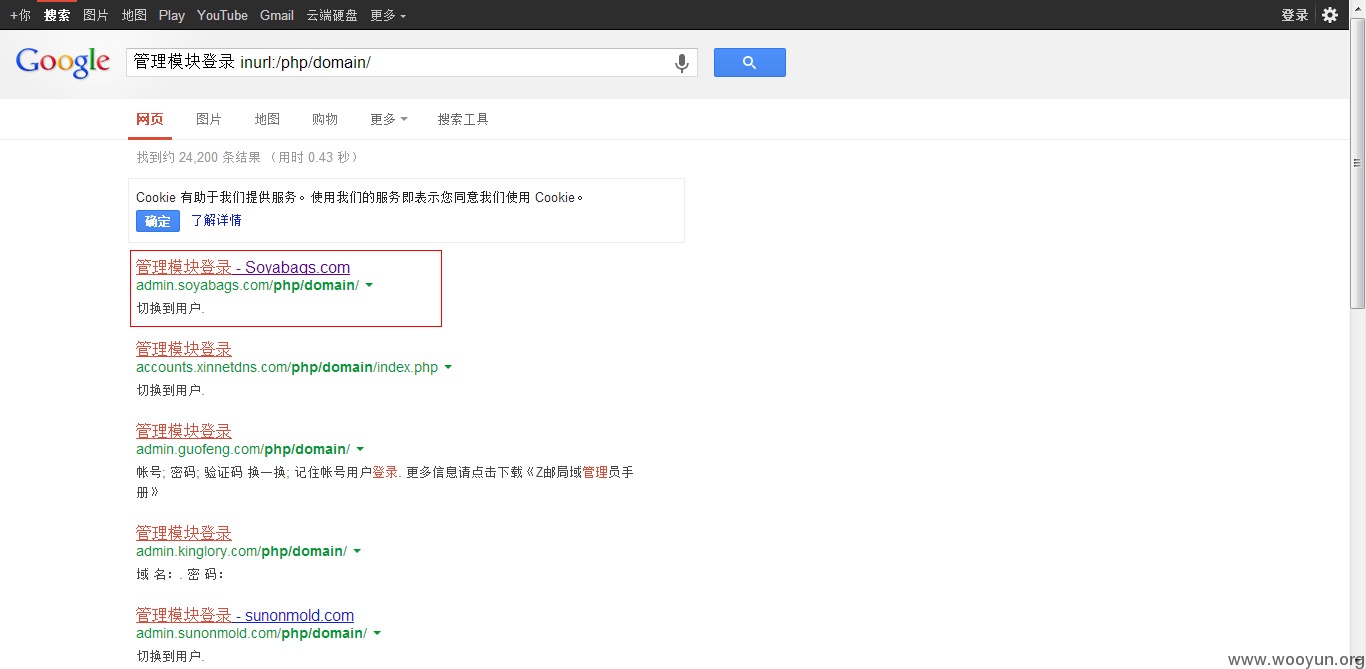1366x669 pixels.
Task: Switch to the 购物 results tab
Action: pos(325,119)
